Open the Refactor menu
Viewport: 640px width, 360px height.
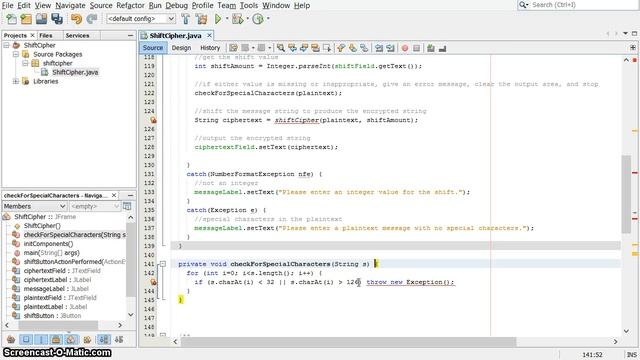coord(130,5)
